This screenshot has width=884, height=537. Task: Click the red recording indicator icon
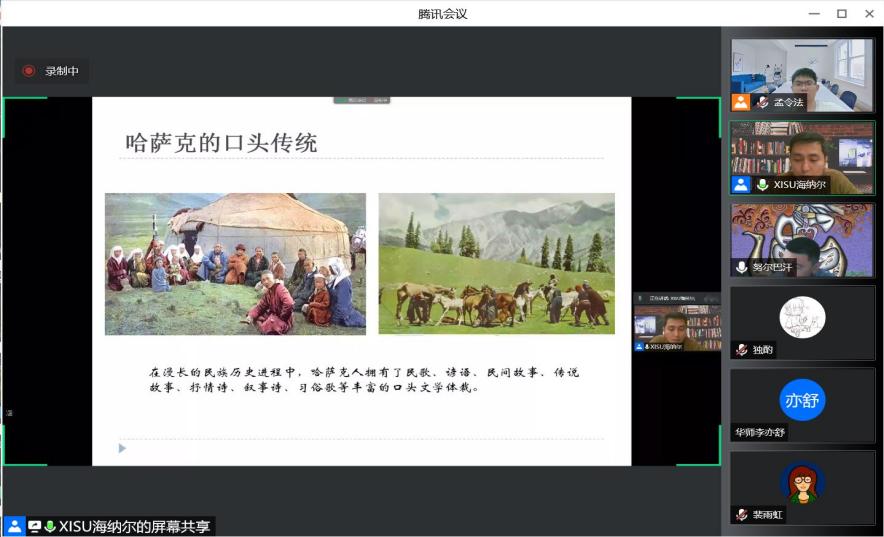(x=28, y=71)
